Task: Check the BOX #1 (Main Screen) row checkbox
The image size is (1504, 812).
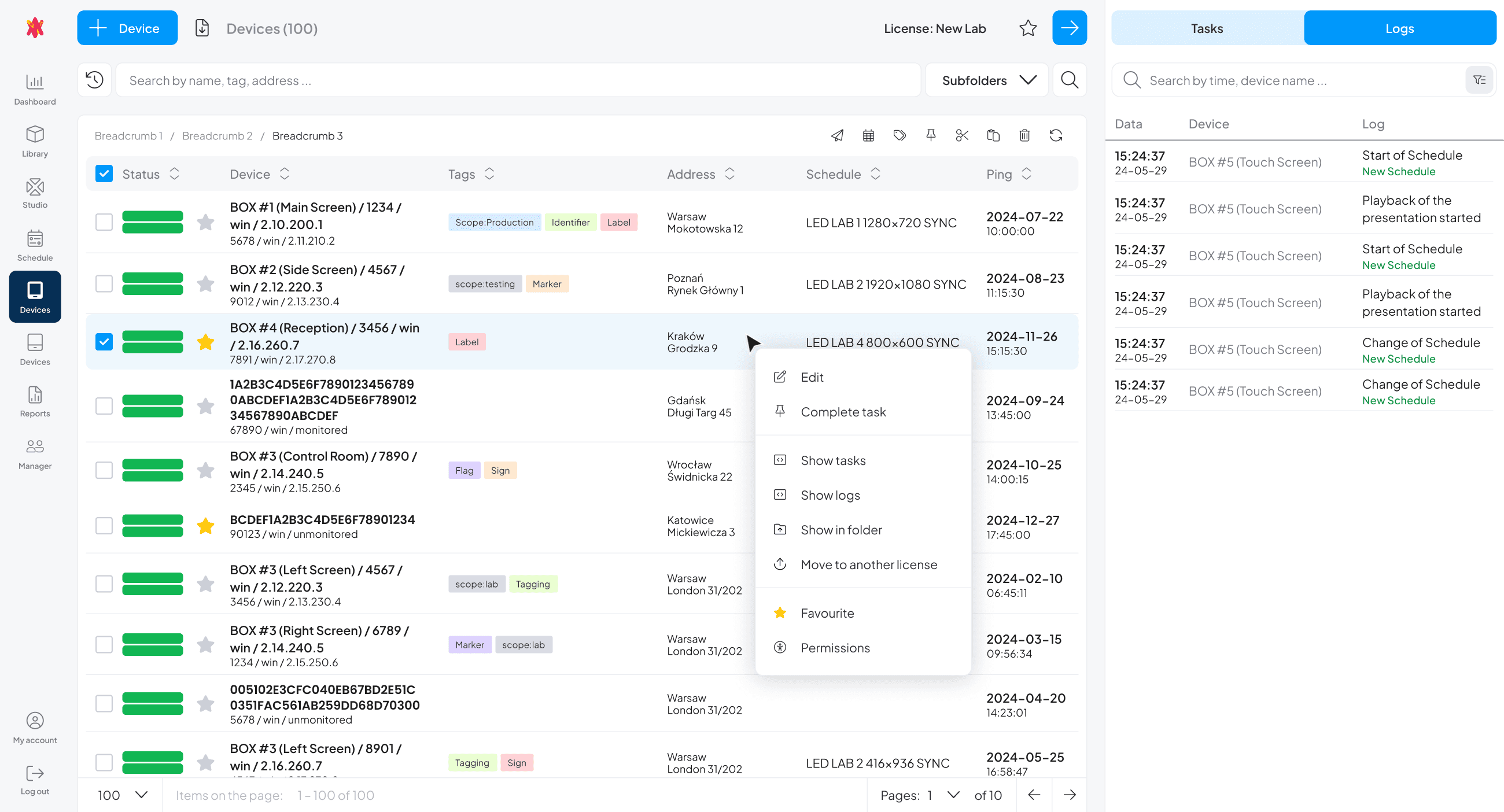Action: click(104, 222)
